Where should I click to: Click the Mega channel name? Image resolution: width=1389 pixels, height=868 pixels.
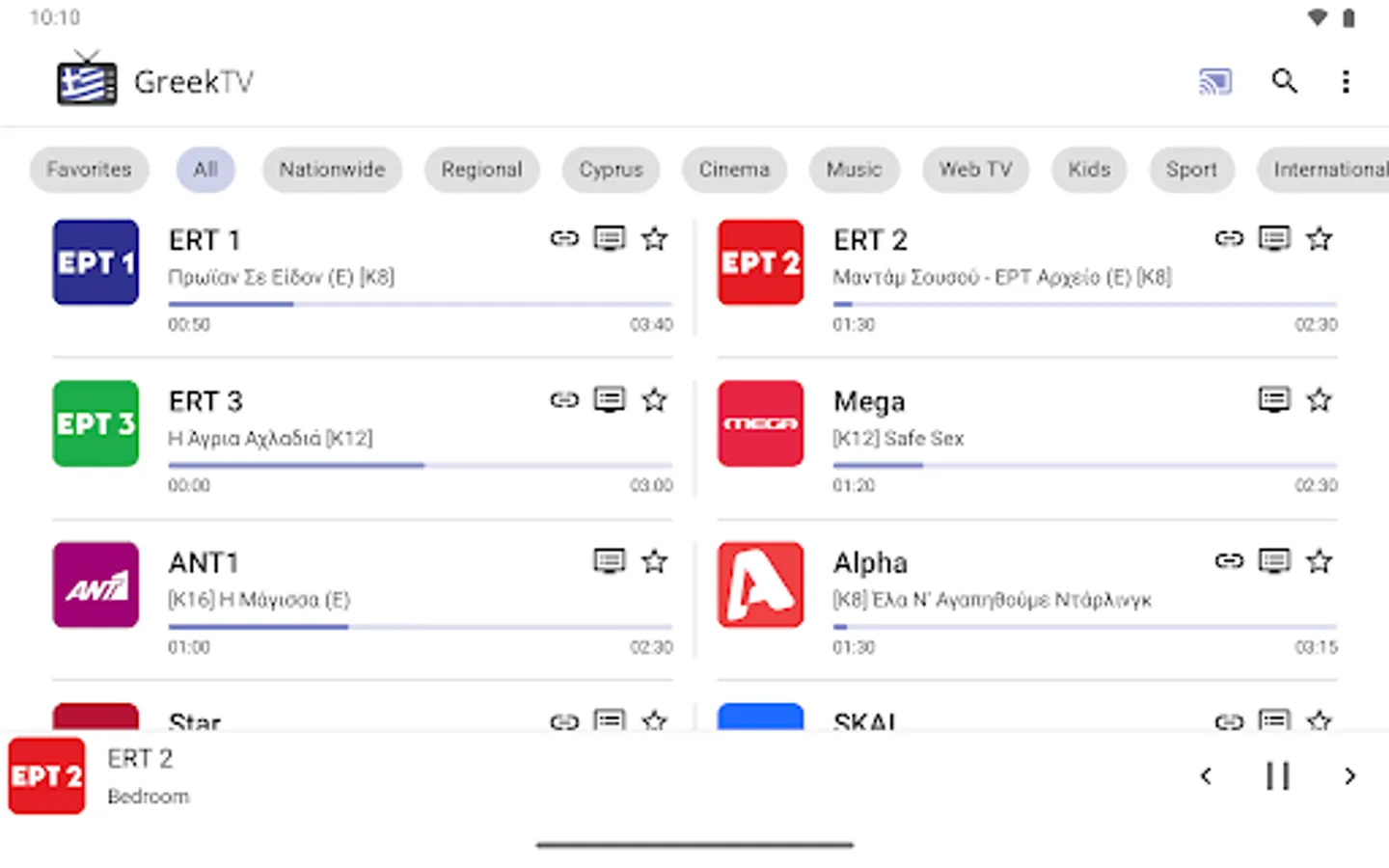pyautogui.click(x=869, y=402)
